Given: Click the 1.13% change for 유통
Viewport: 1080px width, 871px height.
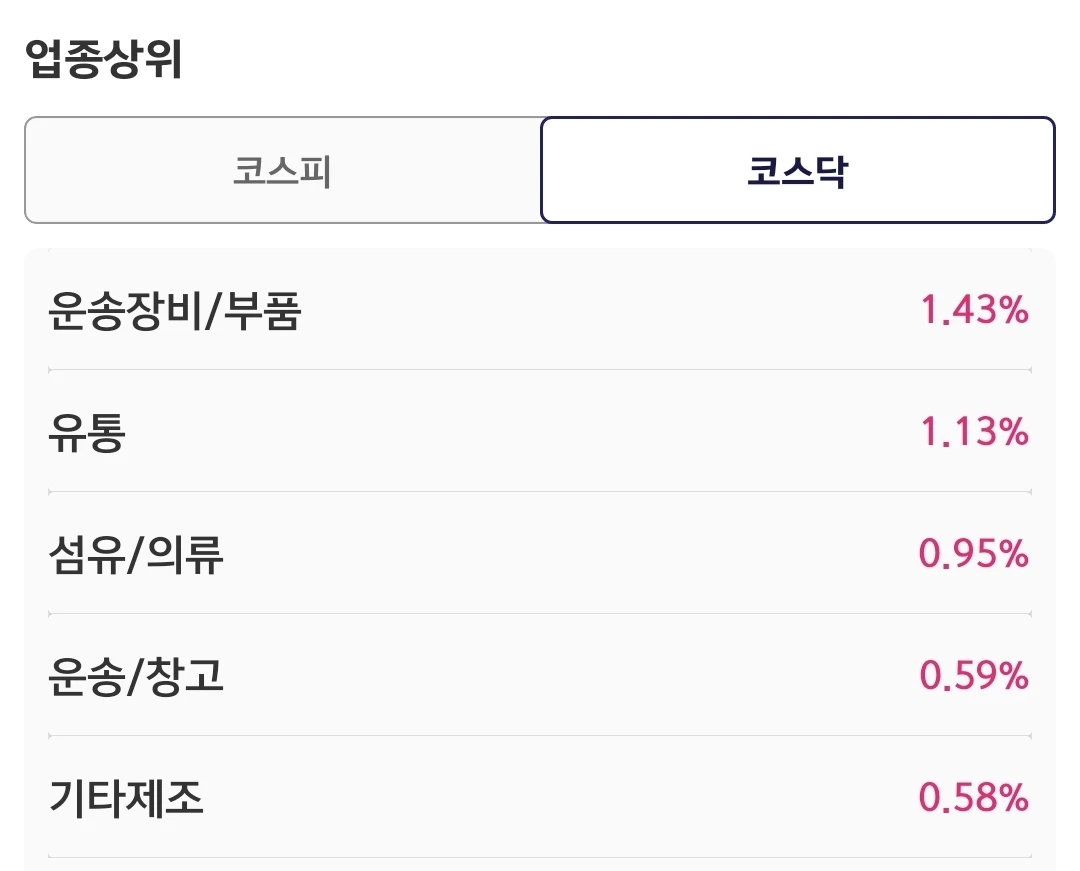Looking at the screenshot, I should tap(974, 432).
